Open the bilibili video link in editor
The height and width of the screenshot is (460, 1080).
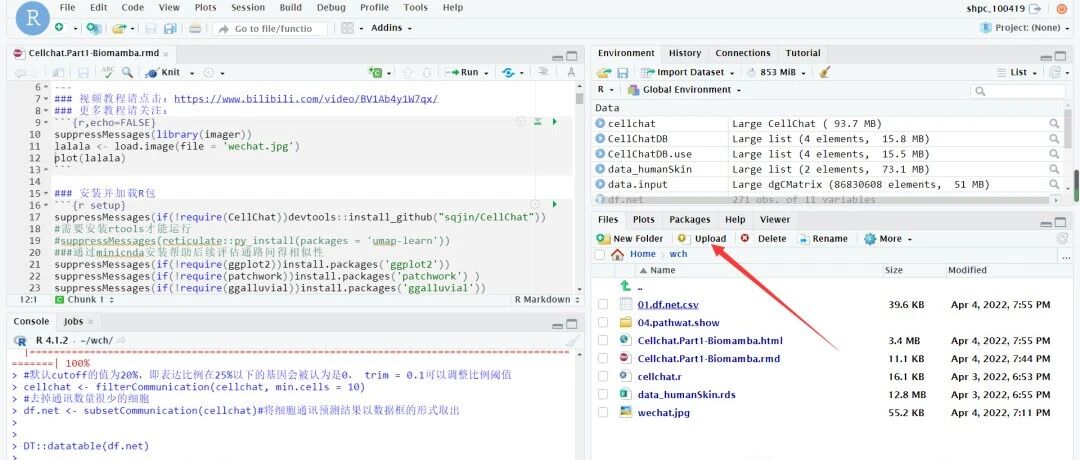point(307,99)
